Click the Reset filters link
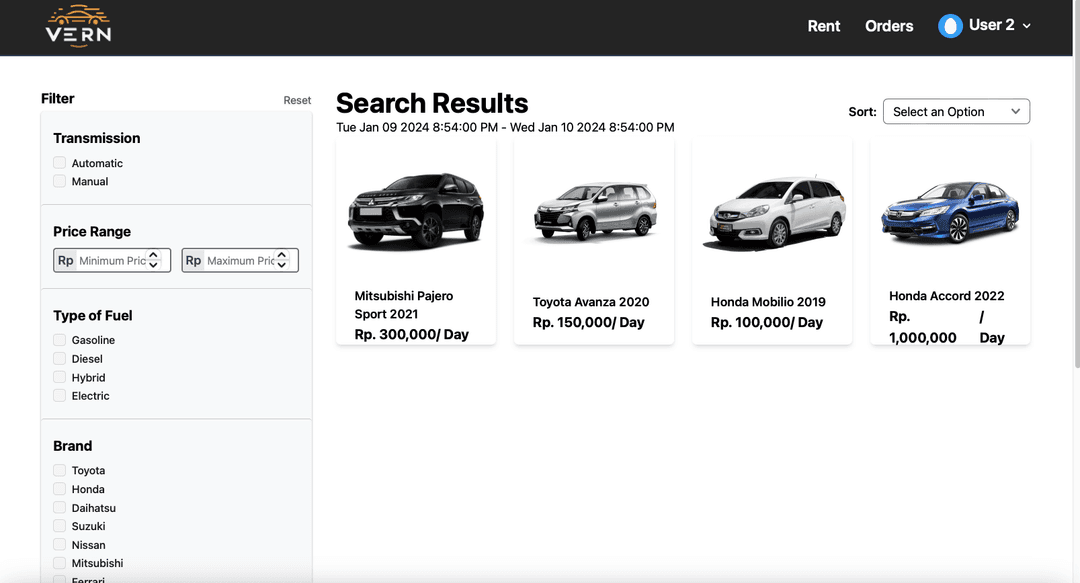The height and width of the screenshot is (583, 1080). click(x=297, y=100)
